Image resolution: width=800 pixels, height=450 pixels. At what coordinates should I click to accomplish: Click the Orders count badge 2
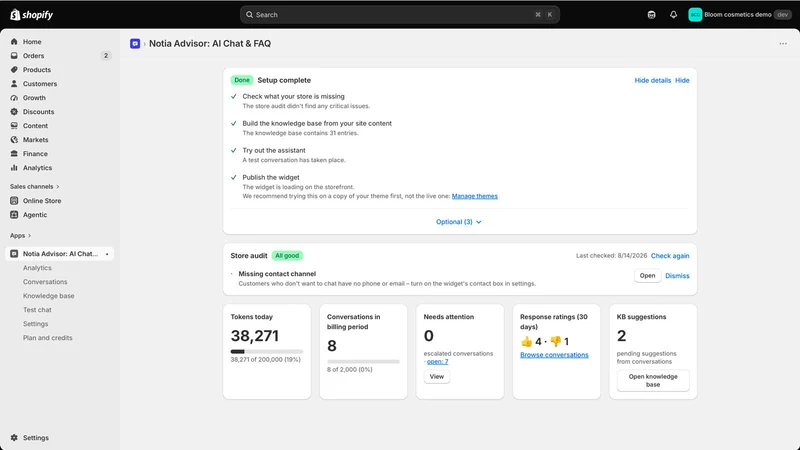click(106, 56)
